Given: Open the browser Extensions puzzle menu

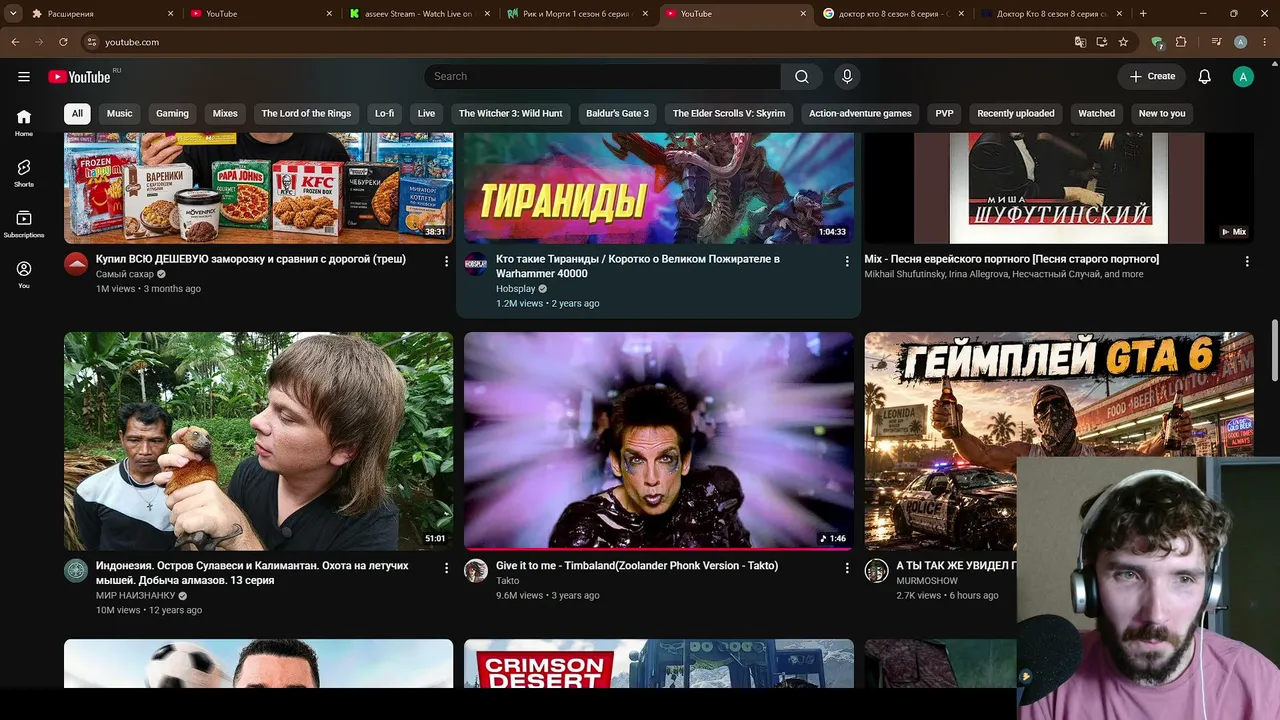Looking at the screenshot, I should click(x=1181, y=42).
